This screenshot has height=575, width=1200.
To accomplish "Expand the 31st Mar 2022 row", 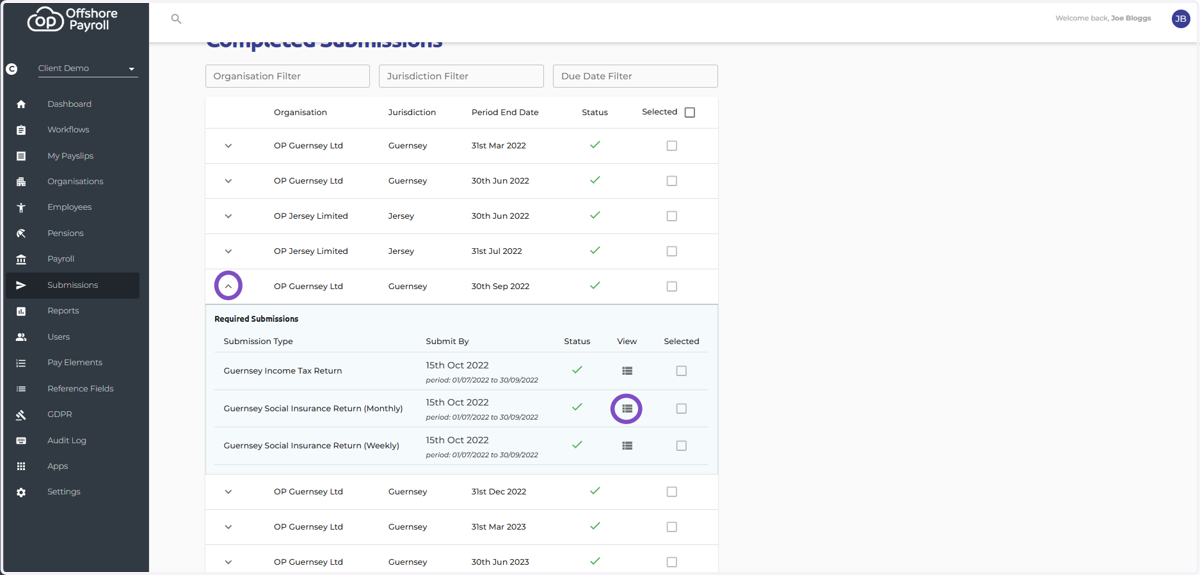I will (x=228, y=146).
